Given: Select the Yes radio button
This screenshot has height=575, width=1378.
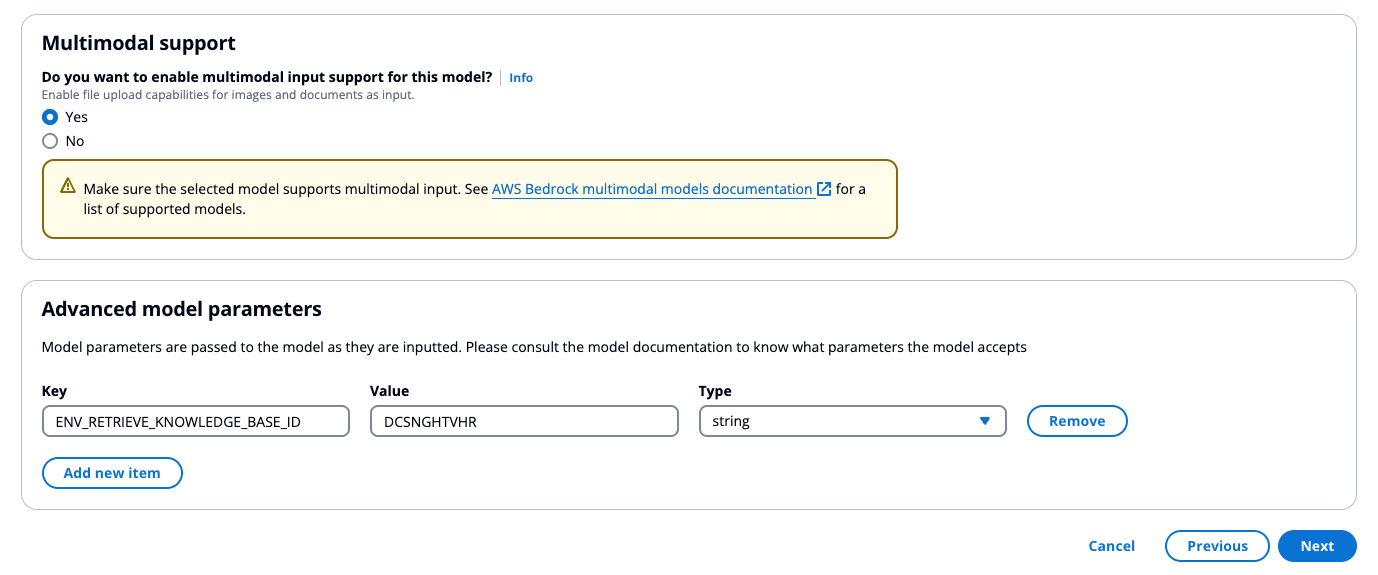Looking at the screenshot, I should tap(50, 117).
